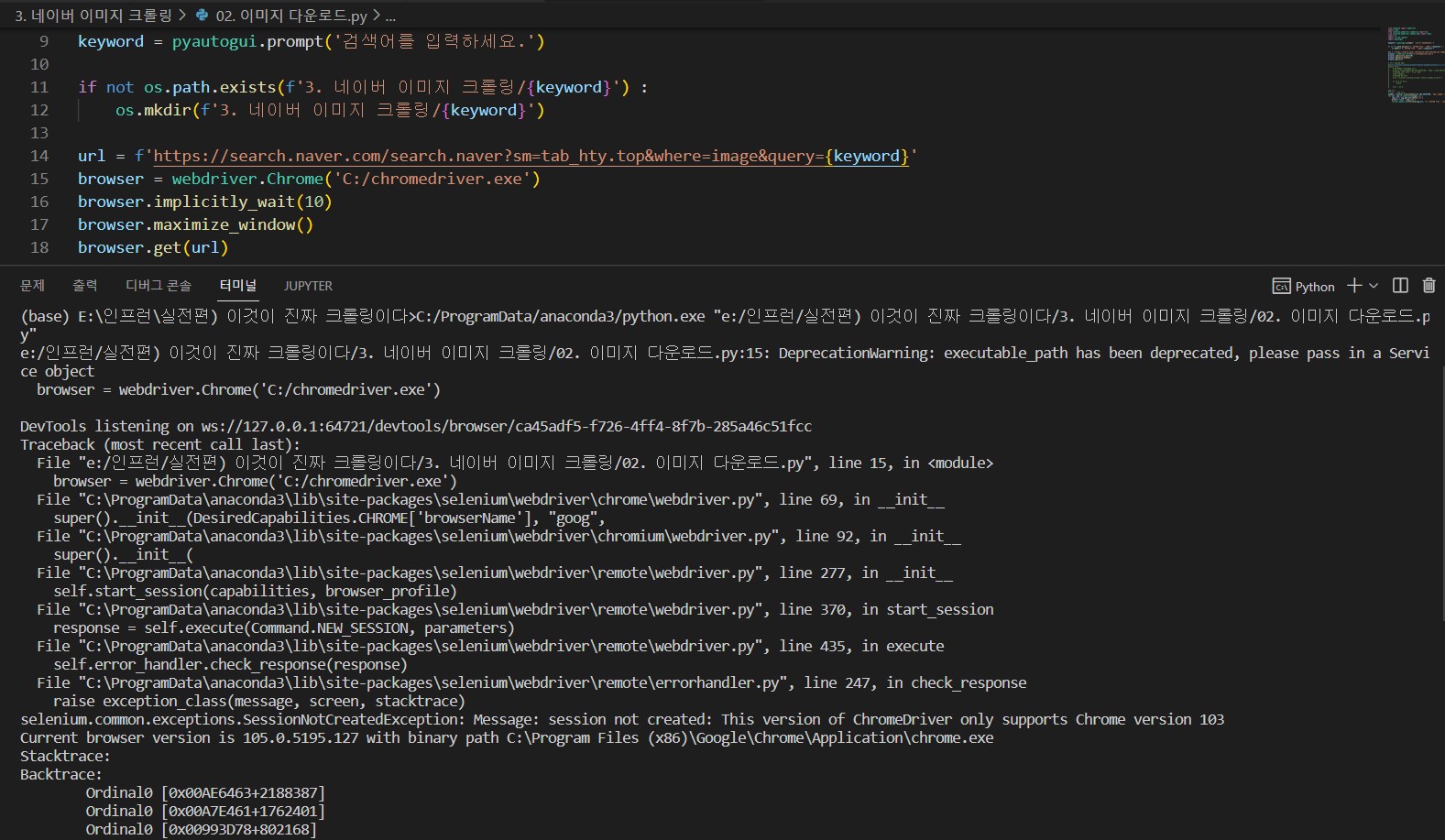The image size is (1445, 840).
Task: Click the 'Stacktrace:' terminal line
Action: coord(65,756)
